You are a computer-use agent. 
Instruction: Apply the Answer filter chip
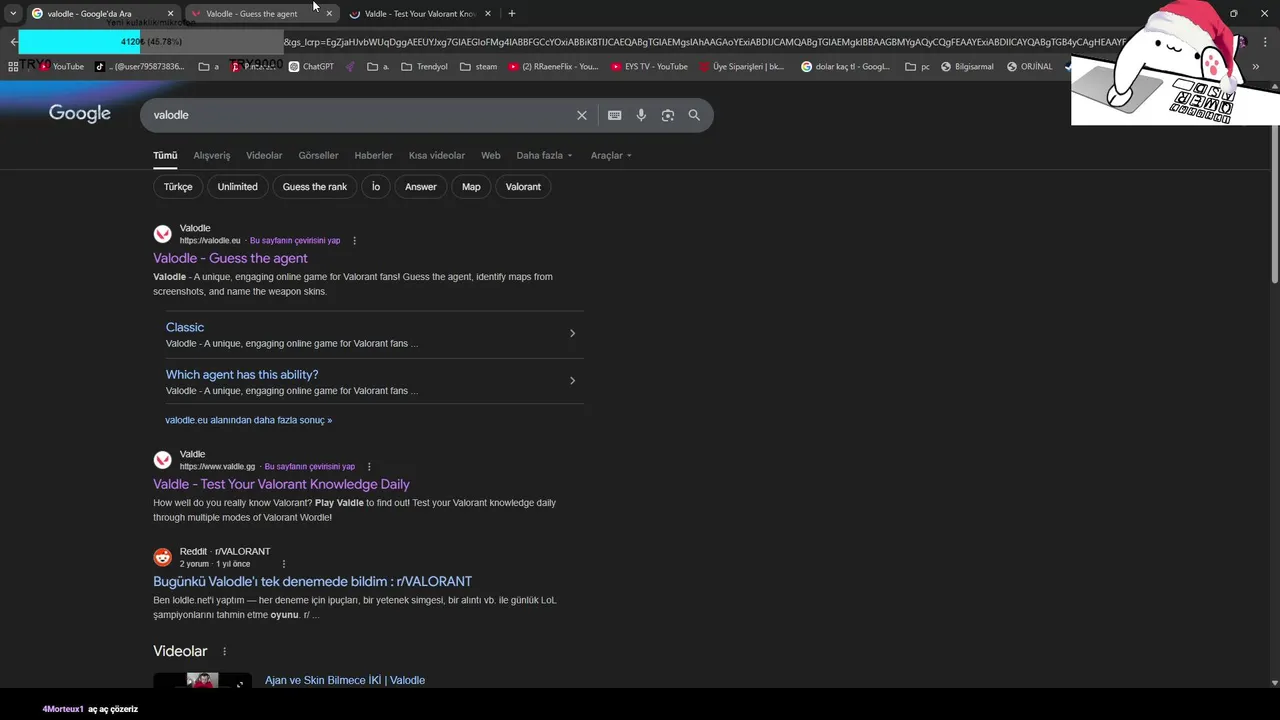[421, 187]
